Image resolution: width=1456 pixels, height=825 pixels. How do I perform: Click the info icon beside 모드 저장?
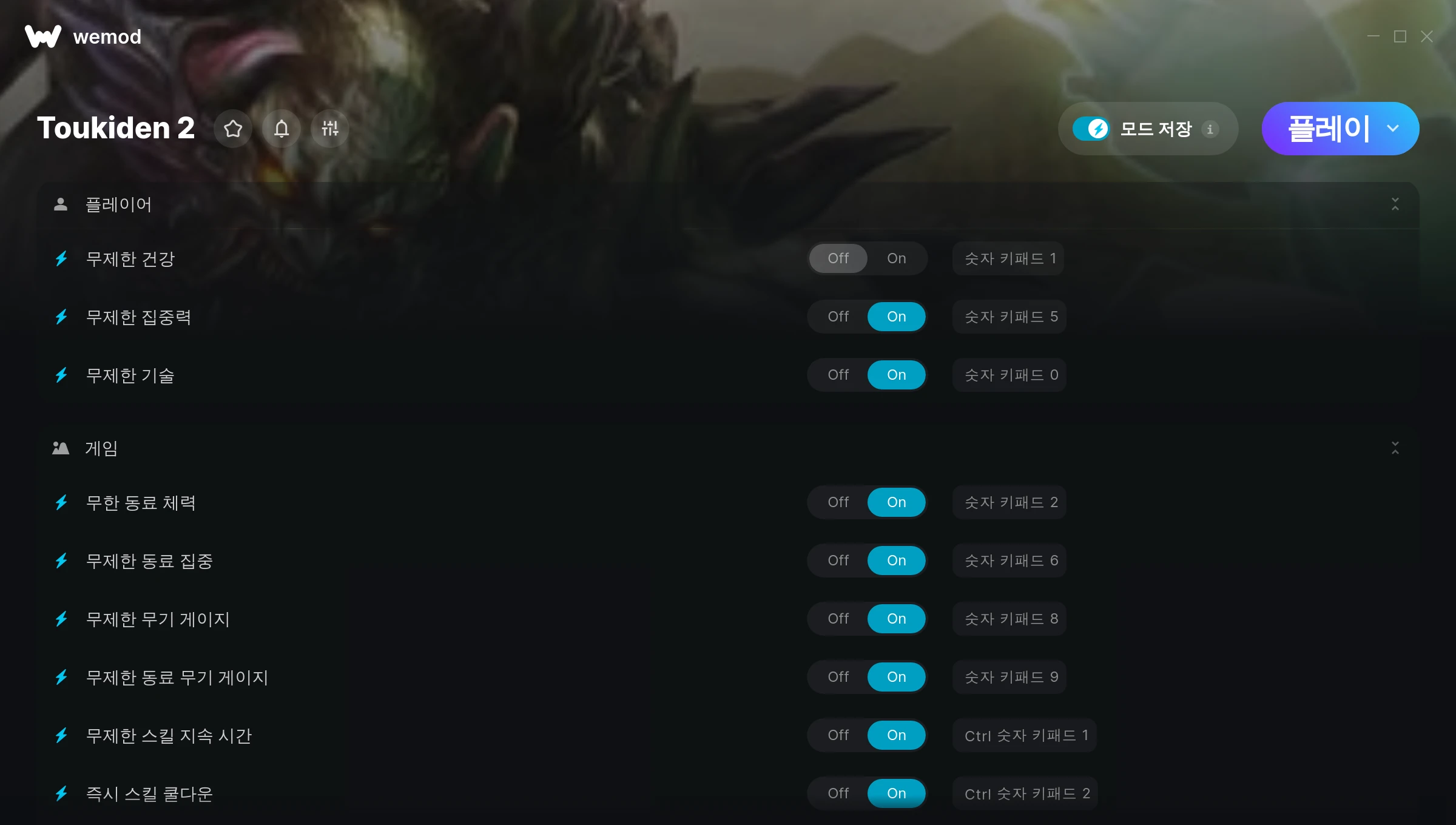tap(1210, 129)
